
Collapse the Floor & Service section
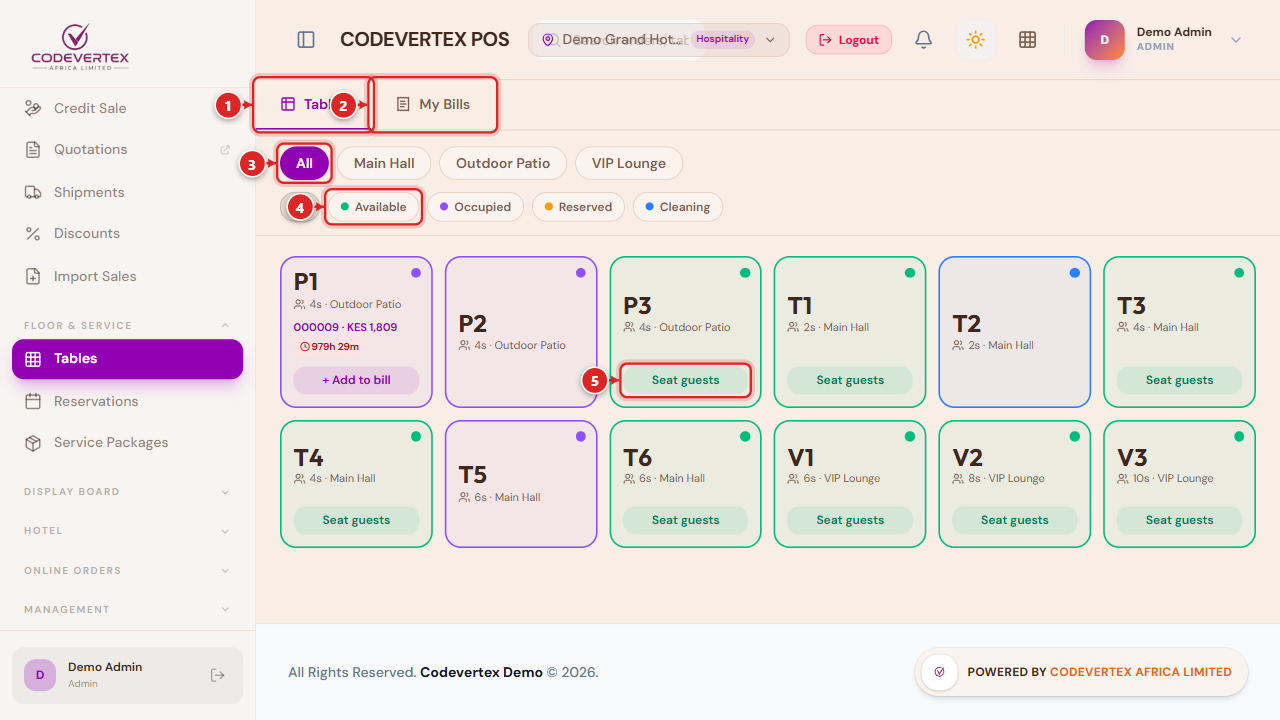coord(128,325)
